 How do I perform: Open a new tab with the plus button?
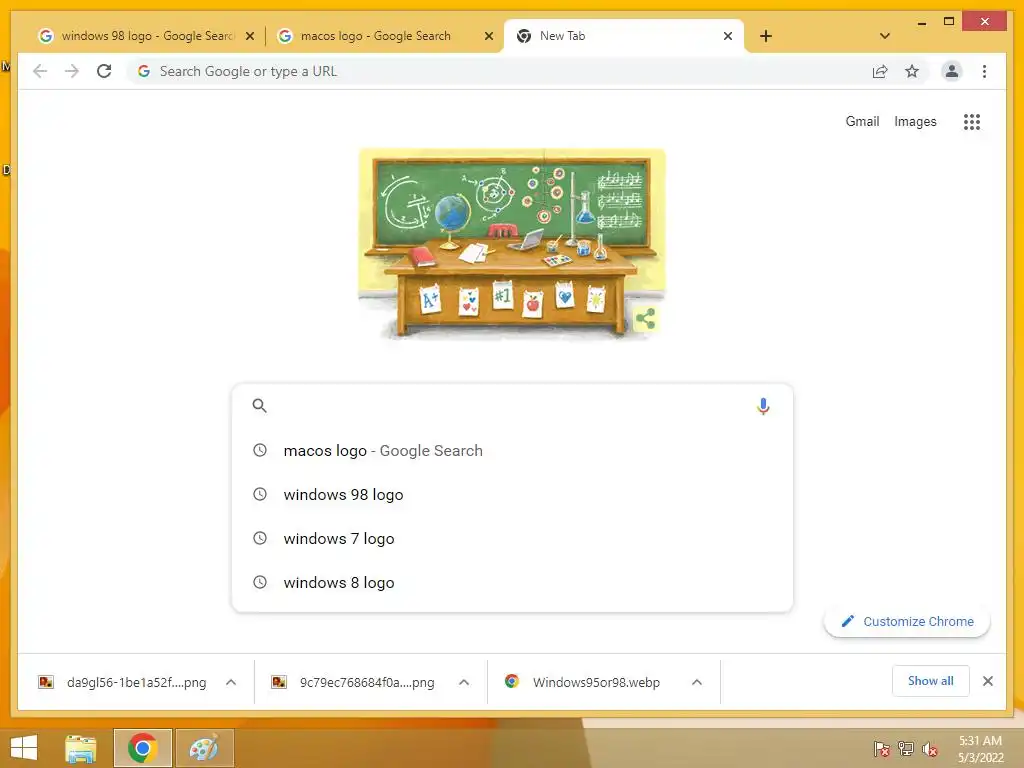766,36
